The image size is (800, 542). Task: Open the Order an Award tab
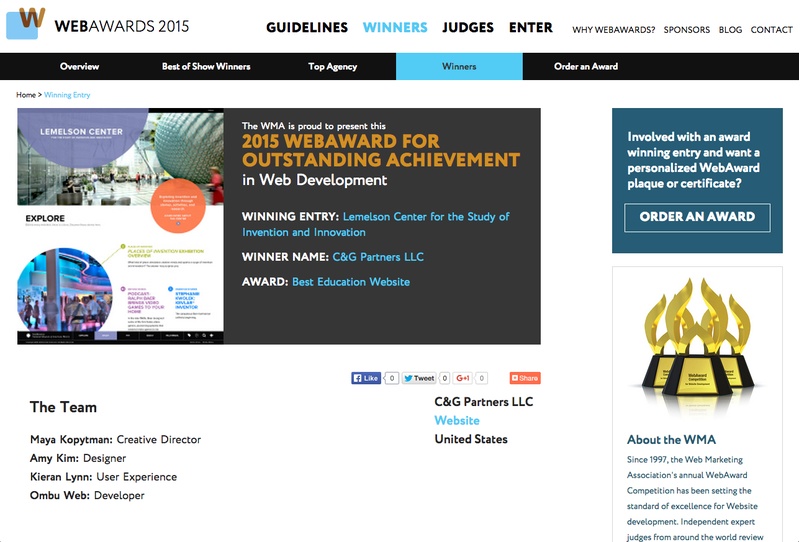586,67
